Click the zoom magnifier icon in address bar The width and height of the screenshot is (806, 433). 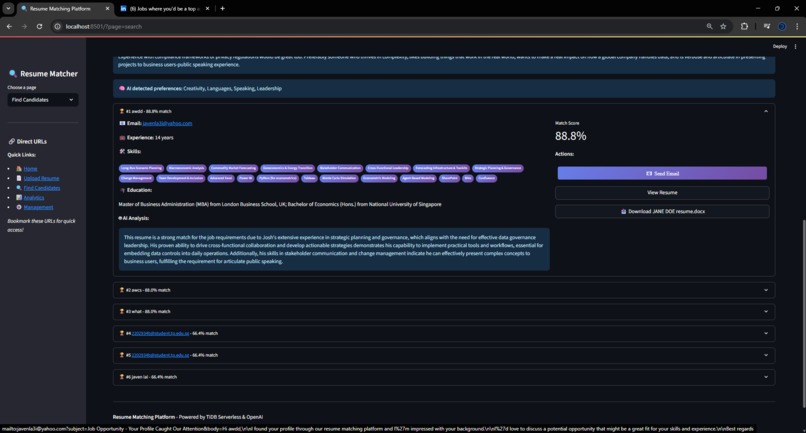coord(709,26)
